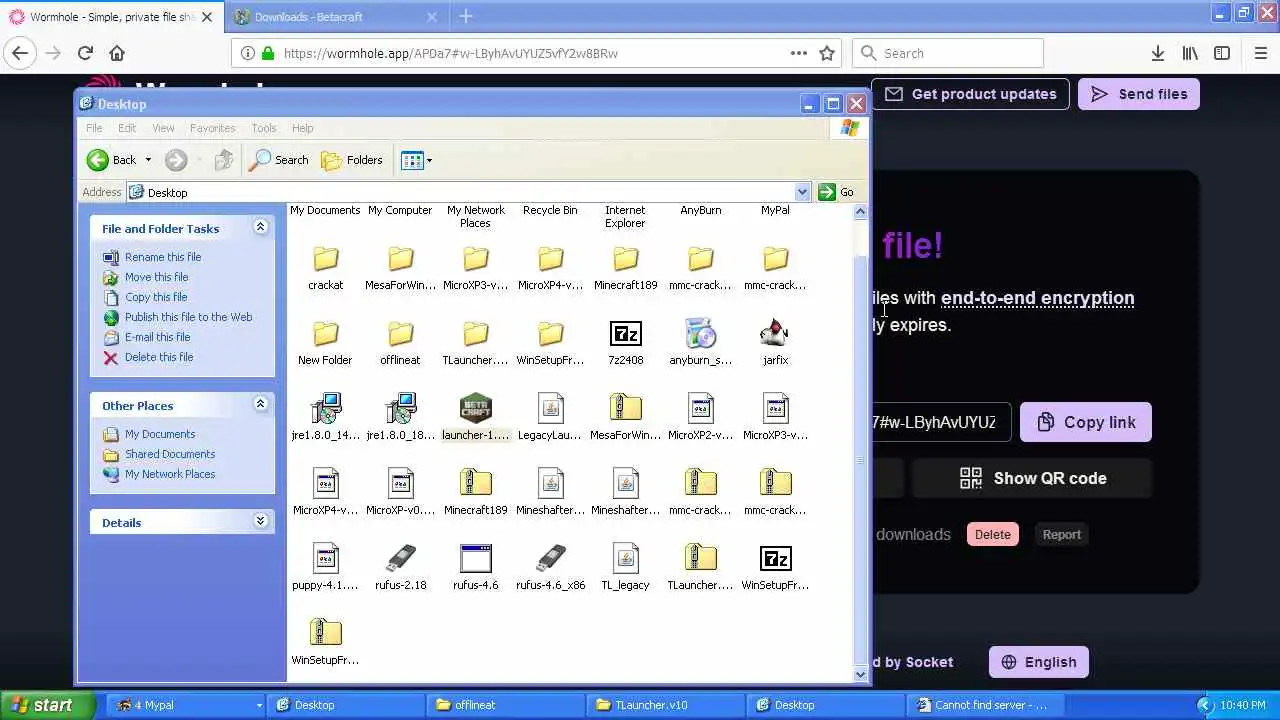Select the MicroXP2-v file icon
The width and height of the screenshot is (1280, 720).
[700, 409]
